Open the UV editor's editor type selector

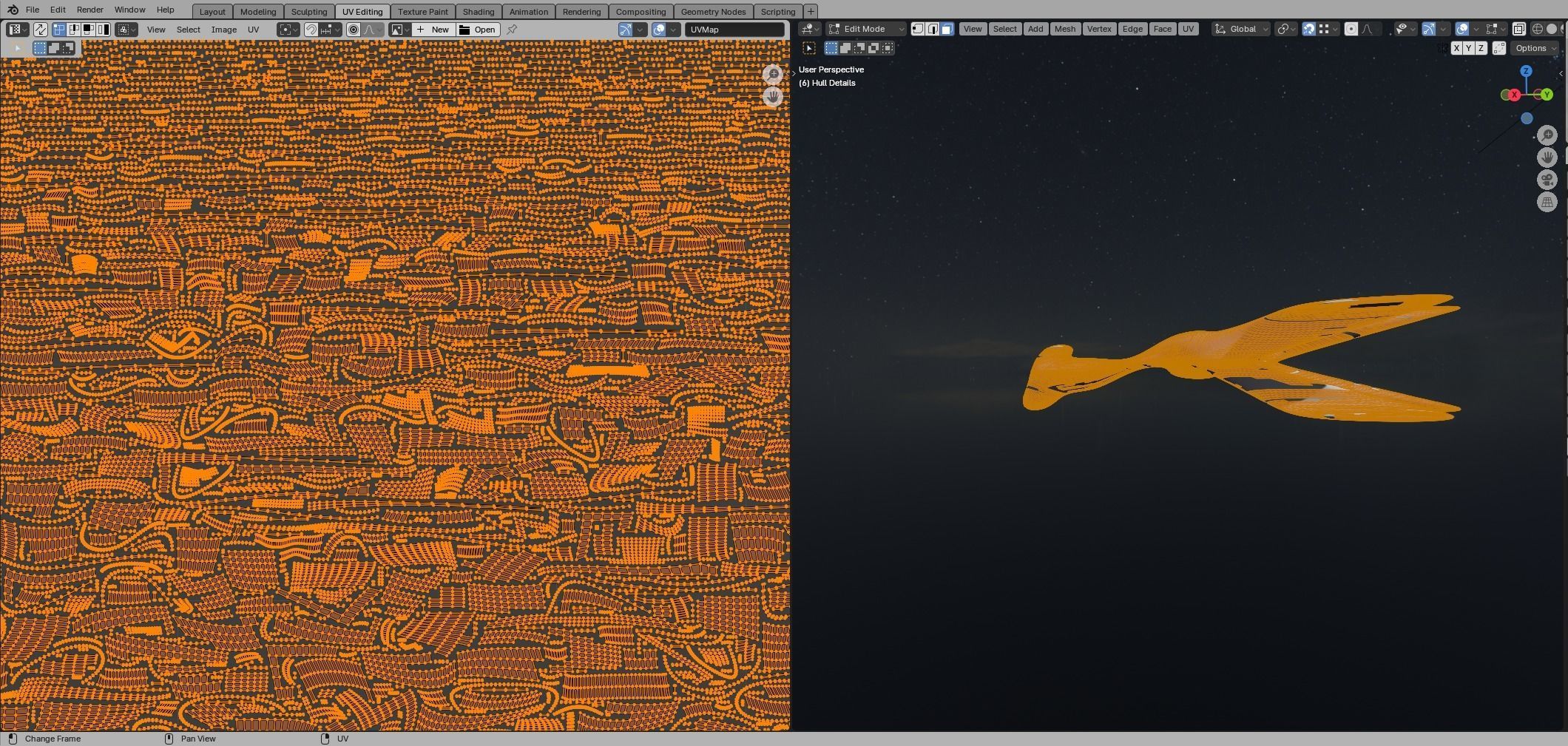pyautogui.click(x=17, y=30)
